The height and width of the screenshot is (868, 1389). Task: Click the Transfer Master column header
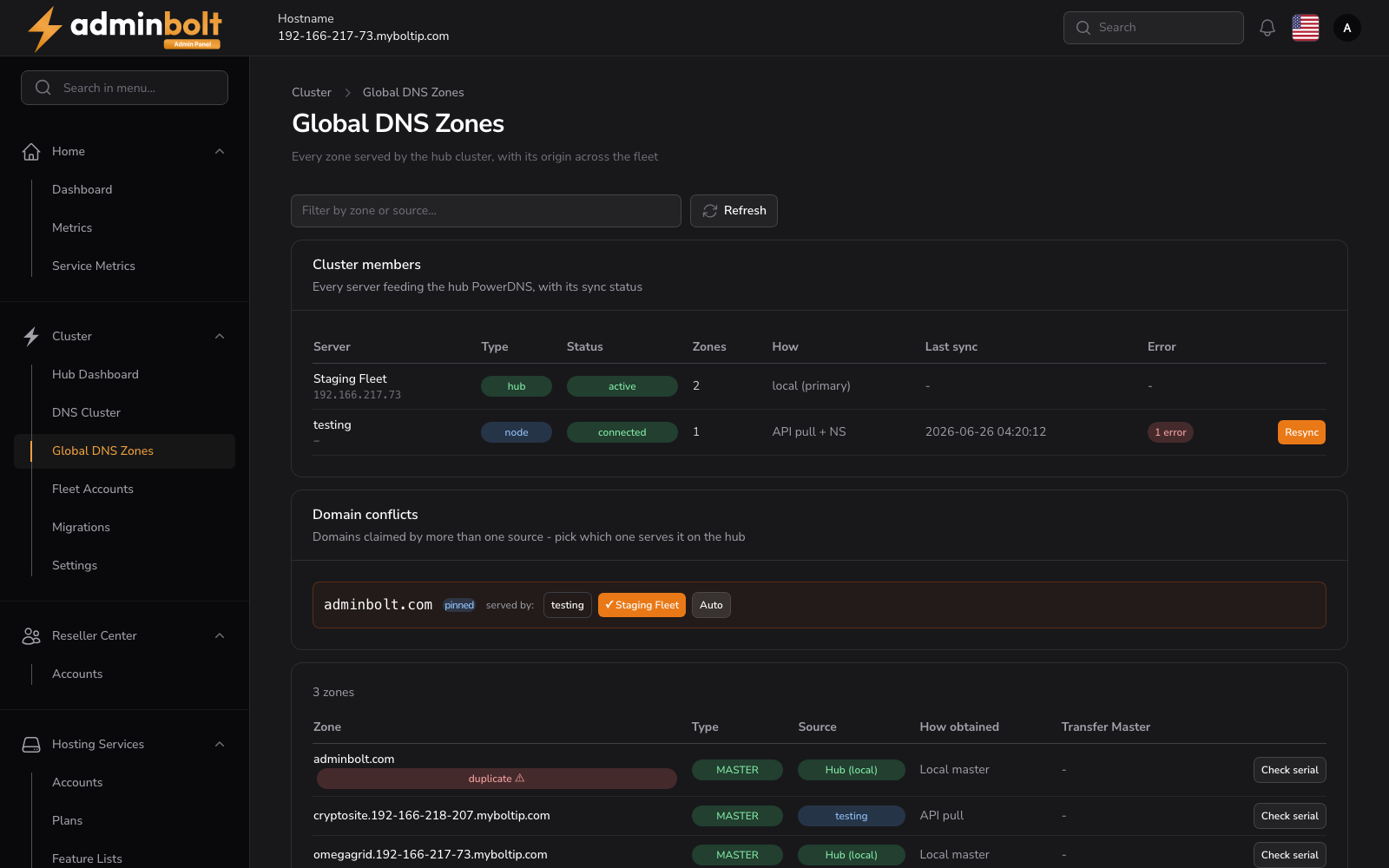point(1106,727)
